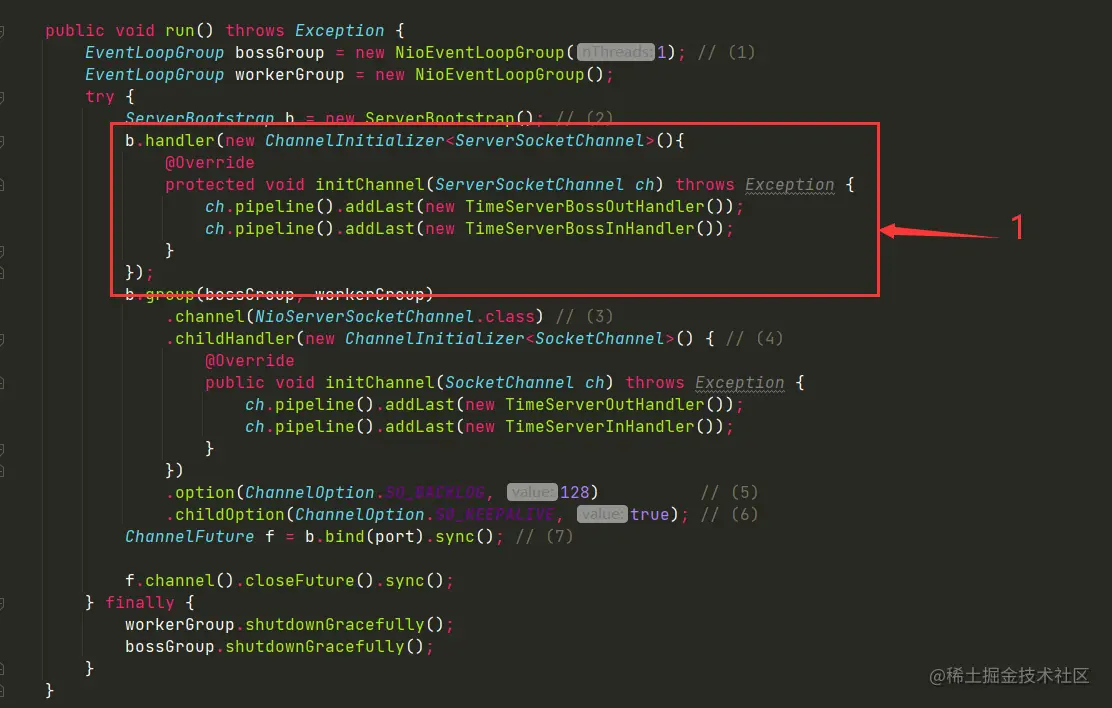Click the SO_BACKLOG option constant
Viewport: 1112px width, 708px height.
pyautogui.click(x=435, y=492)
